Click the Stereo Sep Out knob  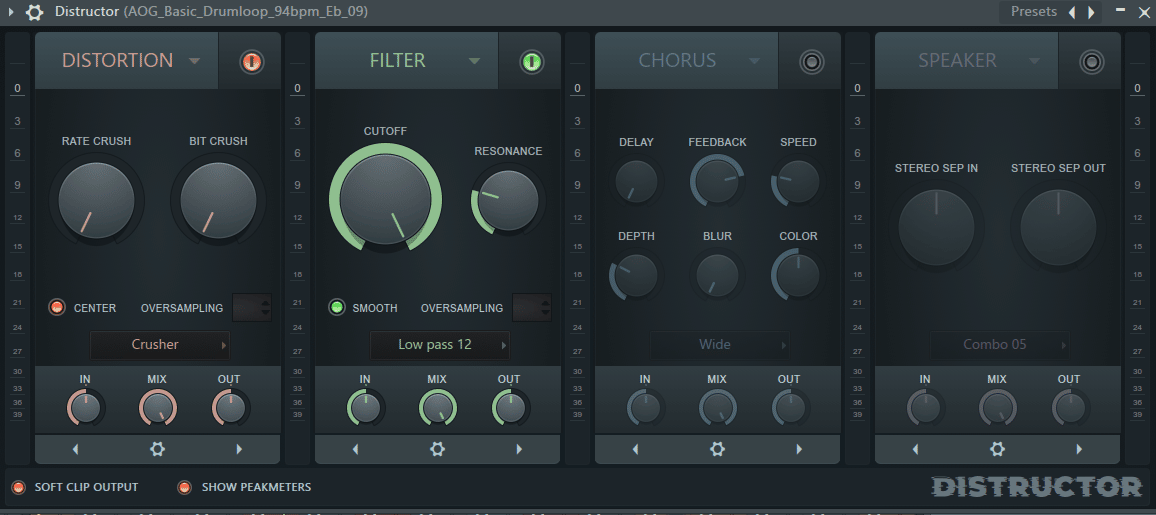1058,227
